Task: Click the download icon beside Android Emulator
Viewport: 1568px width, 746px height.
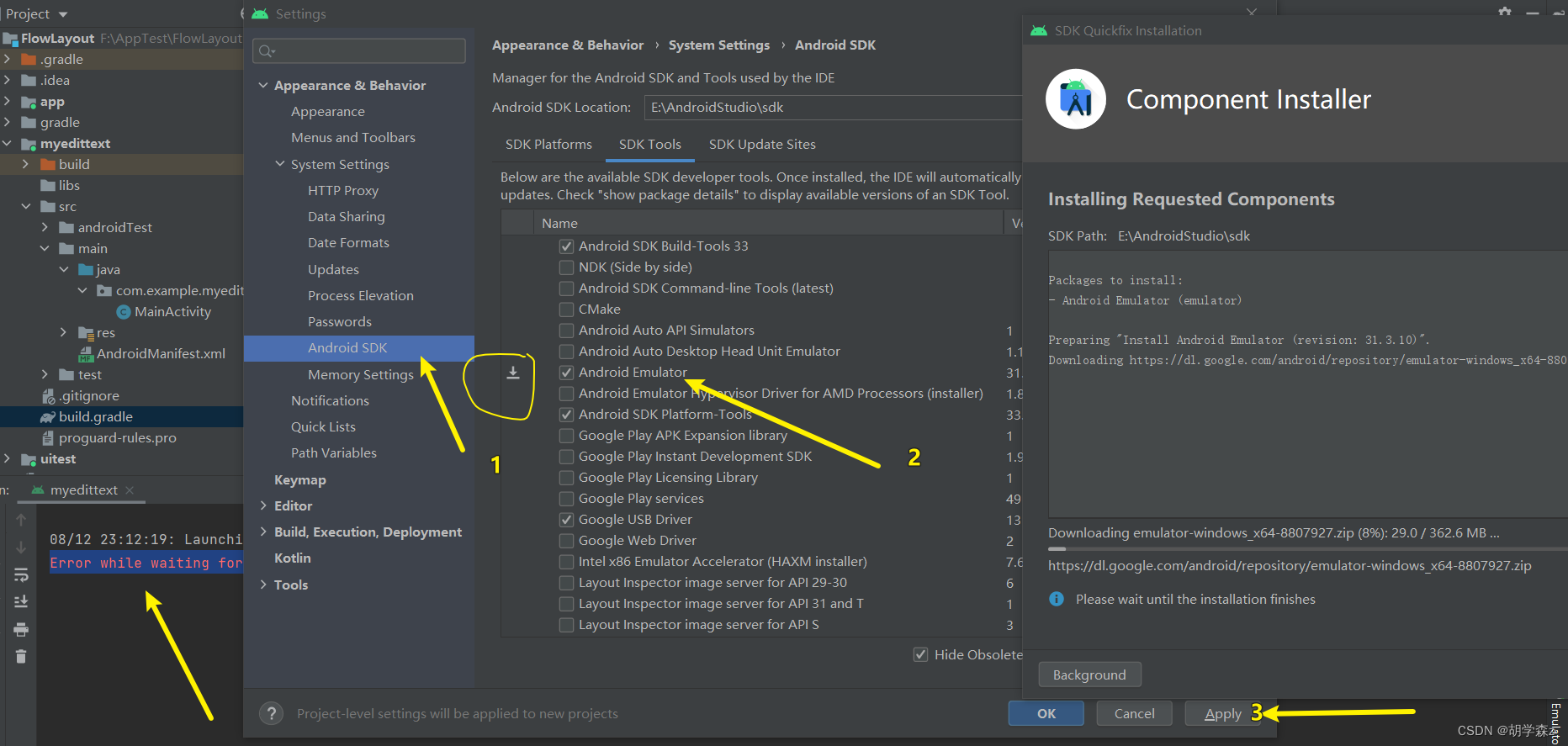Action: tap(513, 373)
